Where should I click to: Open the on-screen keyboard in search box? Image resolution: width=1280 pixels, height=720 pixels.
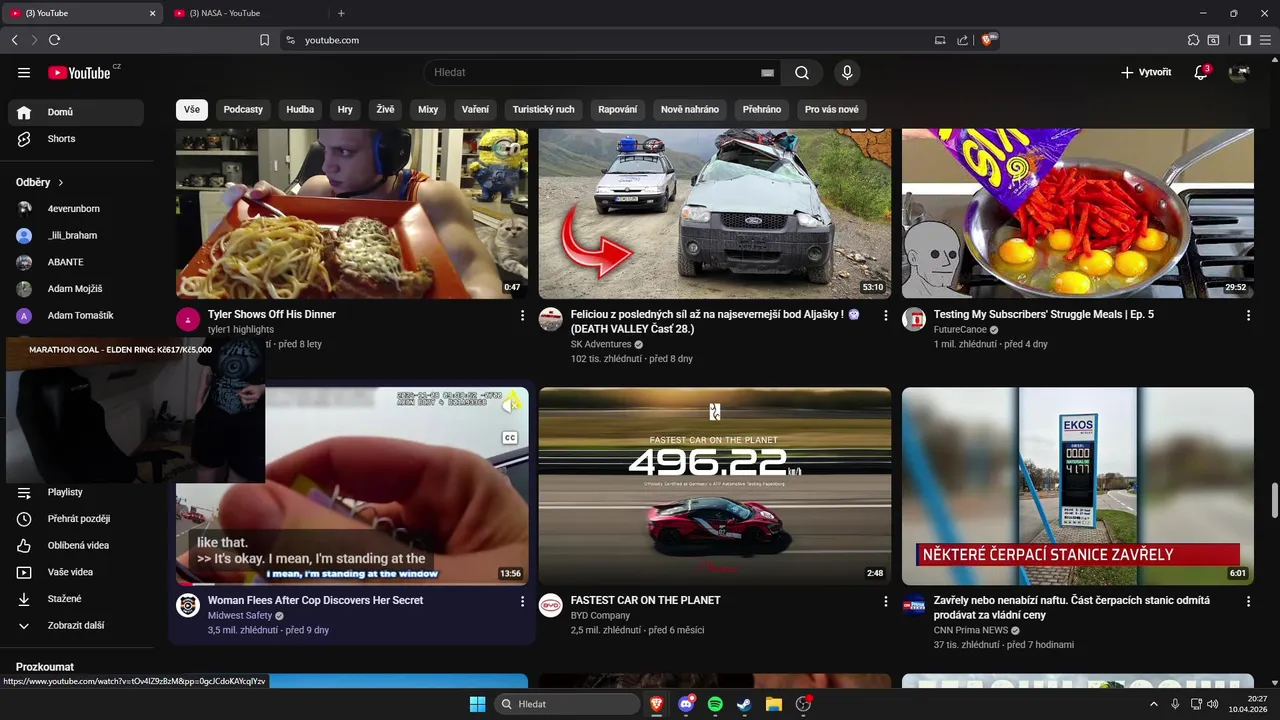pos(767,73)
